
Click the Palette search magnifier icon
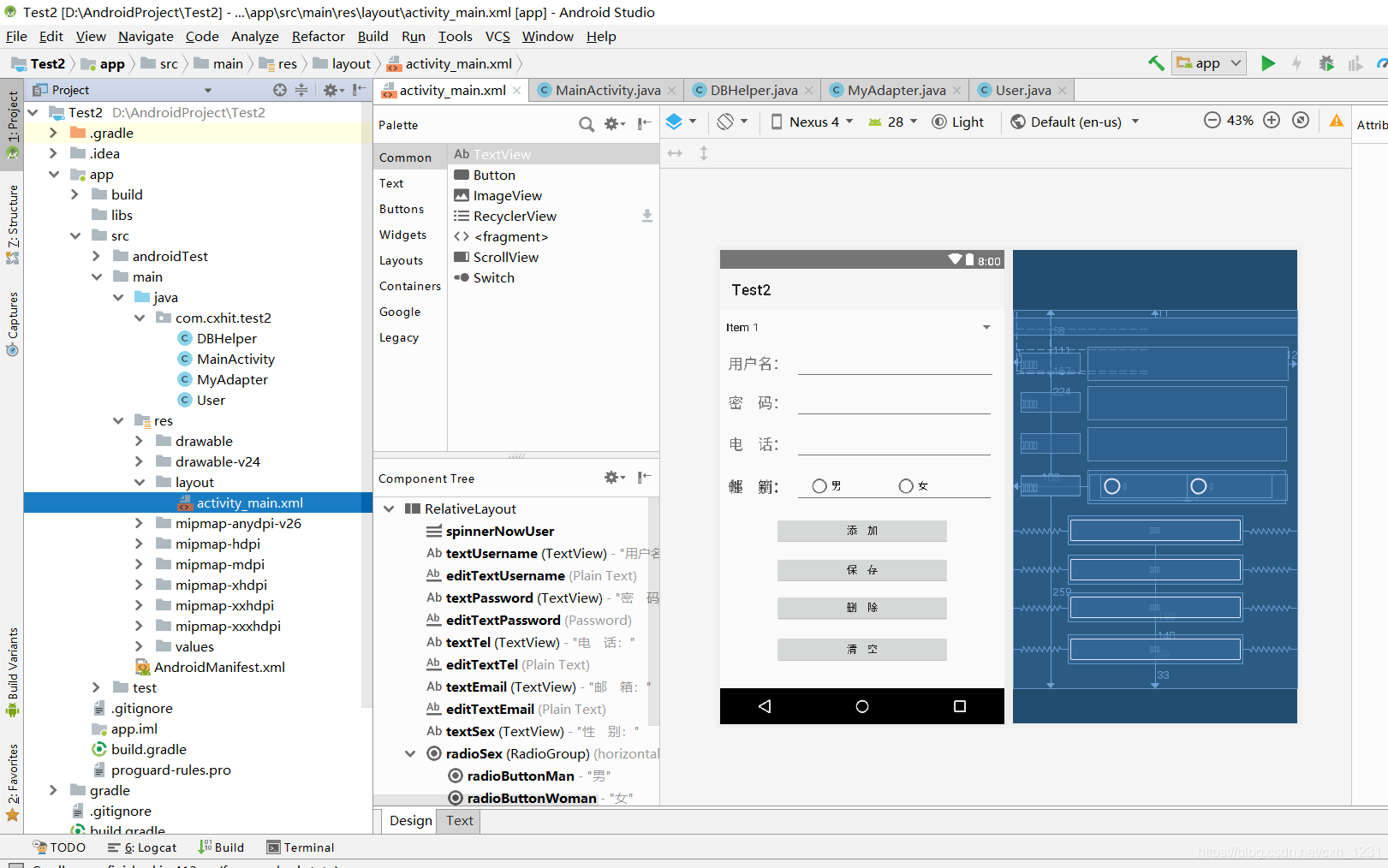coord(587,125)
